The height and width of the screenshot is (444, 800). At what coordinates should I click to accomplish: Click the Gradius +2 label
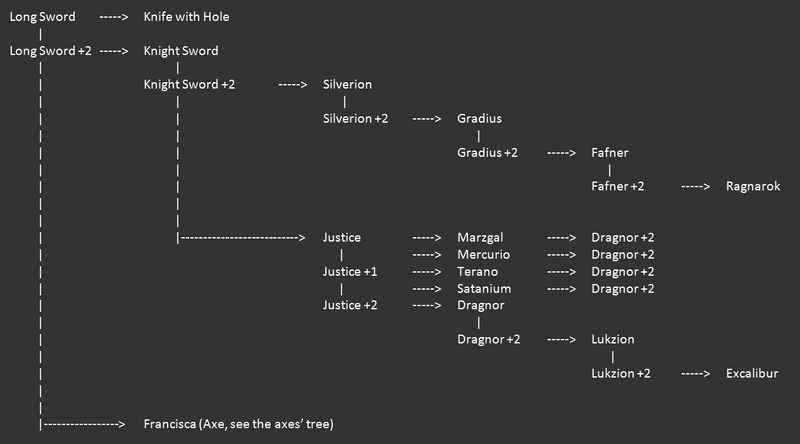coord(487,153)
